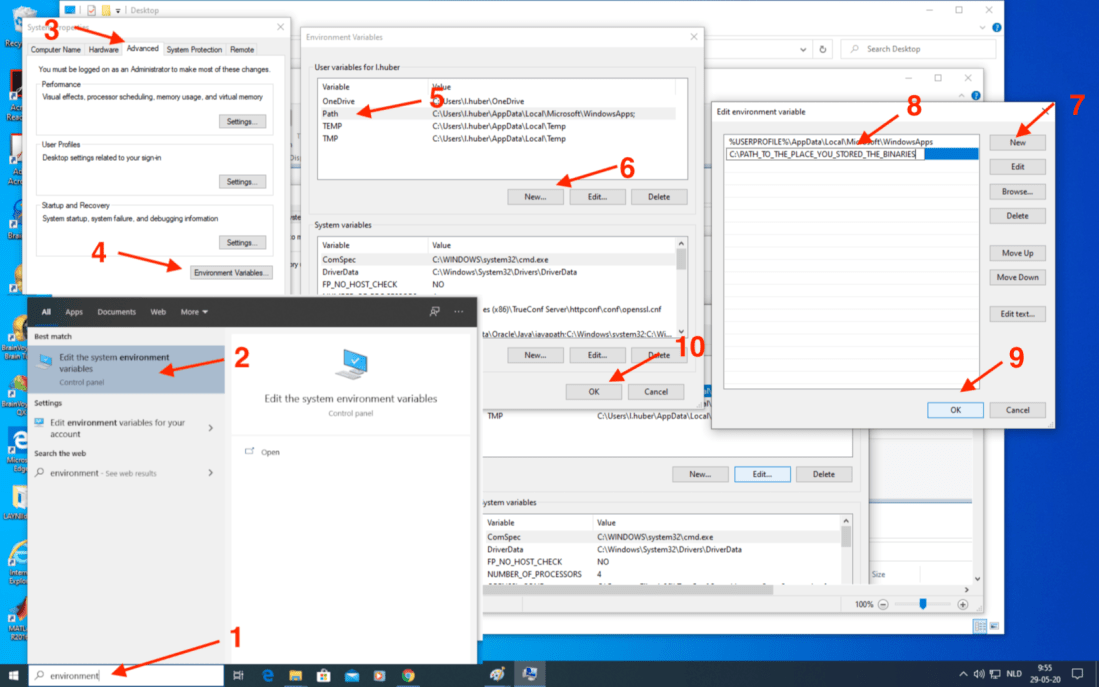The image size is (1099, 687).
Task: Open the feedback icon in search panel
Action: coord(434,312)
